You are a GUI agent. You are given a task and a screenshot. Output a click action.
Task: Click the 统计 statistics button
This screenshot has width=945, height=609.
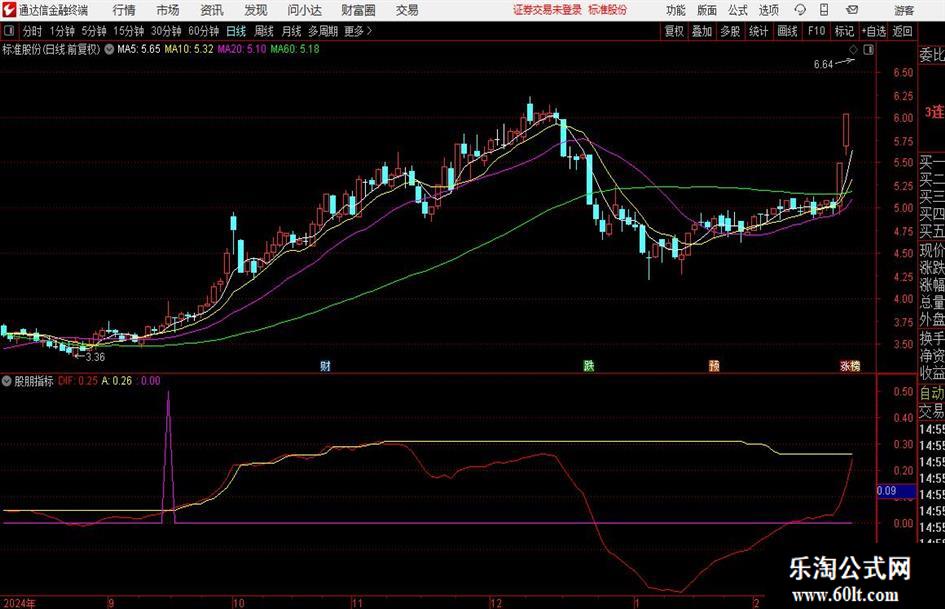click(758, 31)
